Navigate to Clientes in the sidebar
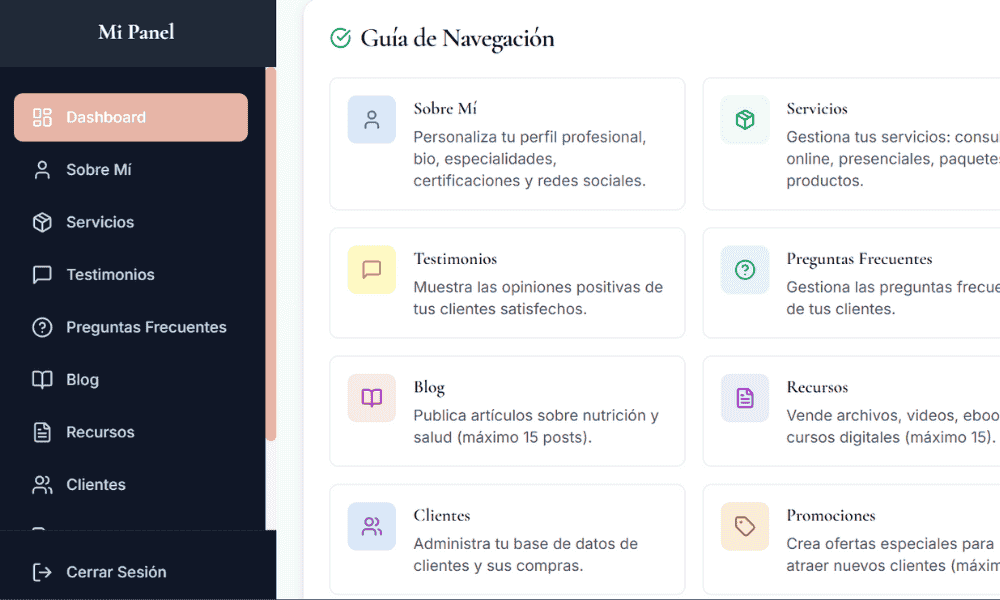Image resolution: width=1000 pixels, height=600 pixels. click(x=94, y=484)
